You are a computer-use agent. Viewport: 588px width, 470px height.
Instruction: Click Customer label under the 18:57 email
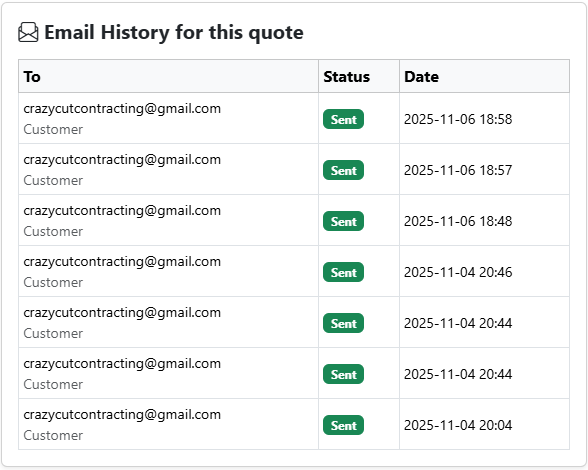[53, 180]
